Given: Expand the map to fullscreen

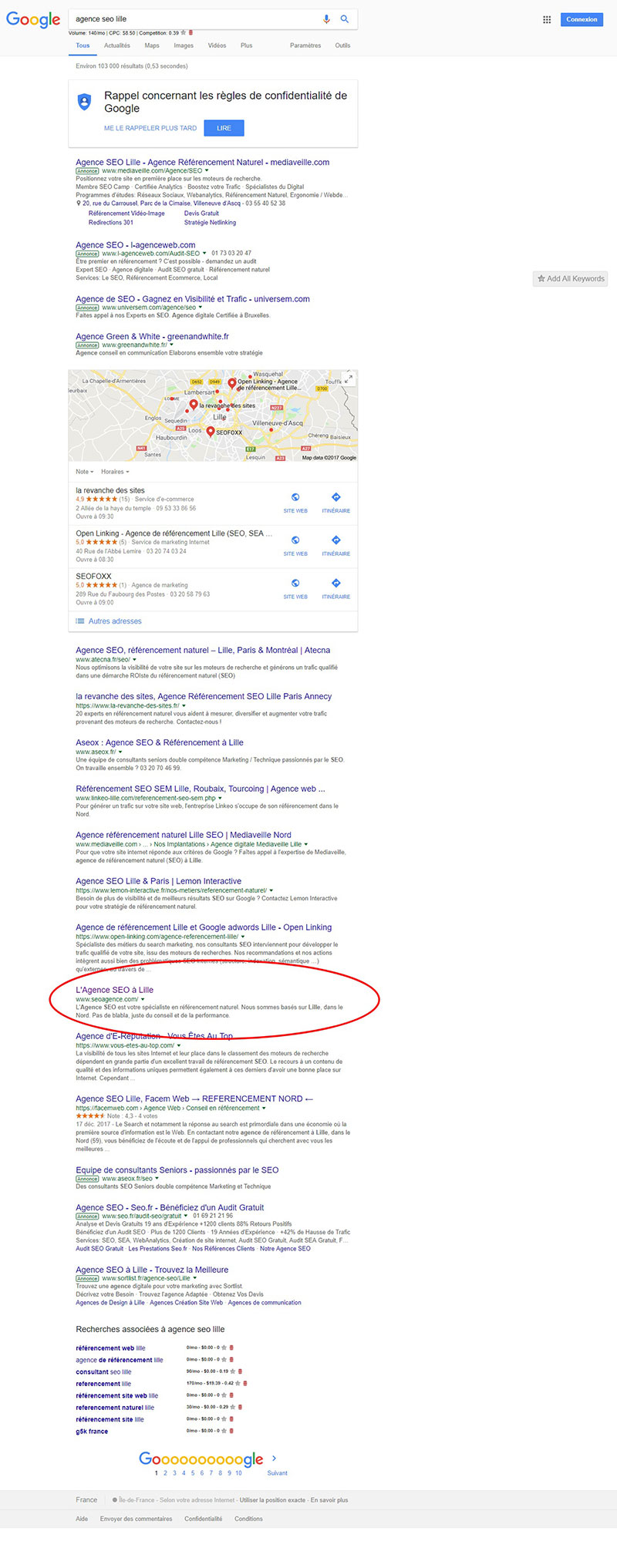Looking at the screenshot, I should coord(349,379).
